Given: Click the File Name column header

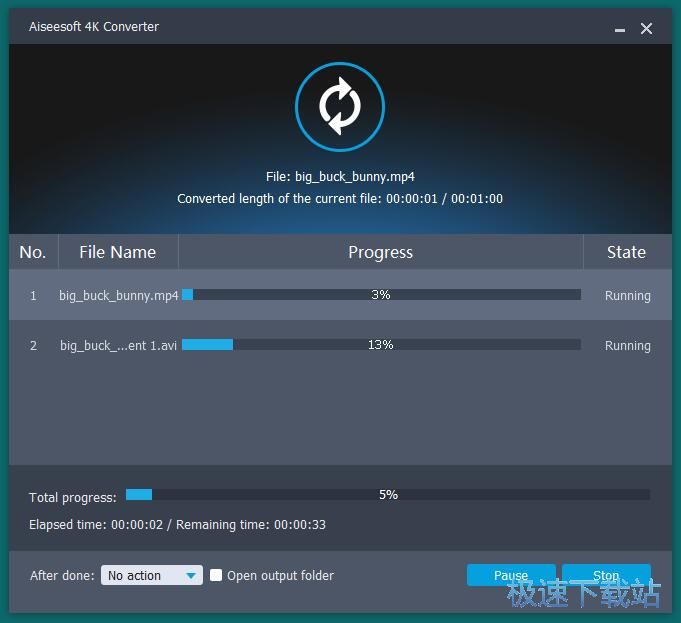Looking at the screenshot, I should (118, 252).
